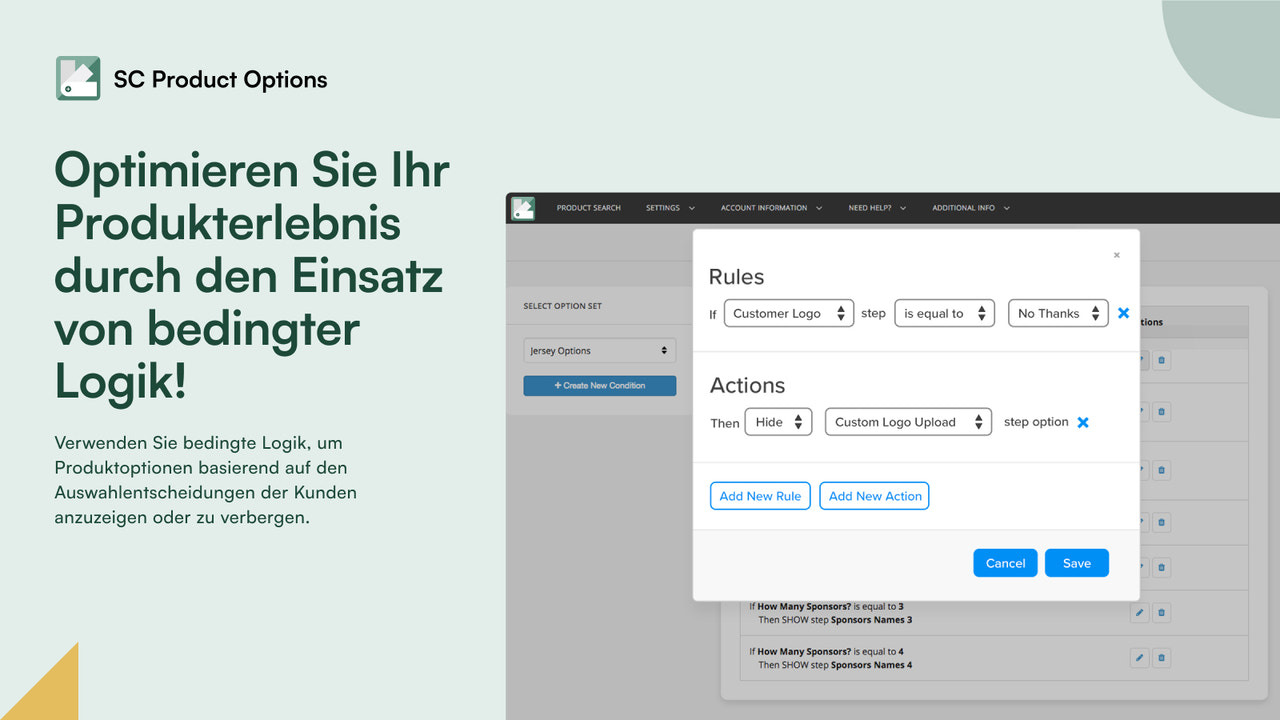This screenshot has height=720, width=1280.
Task: Click the Actions heading in the dialog
Action: click(x=748, y=385)
